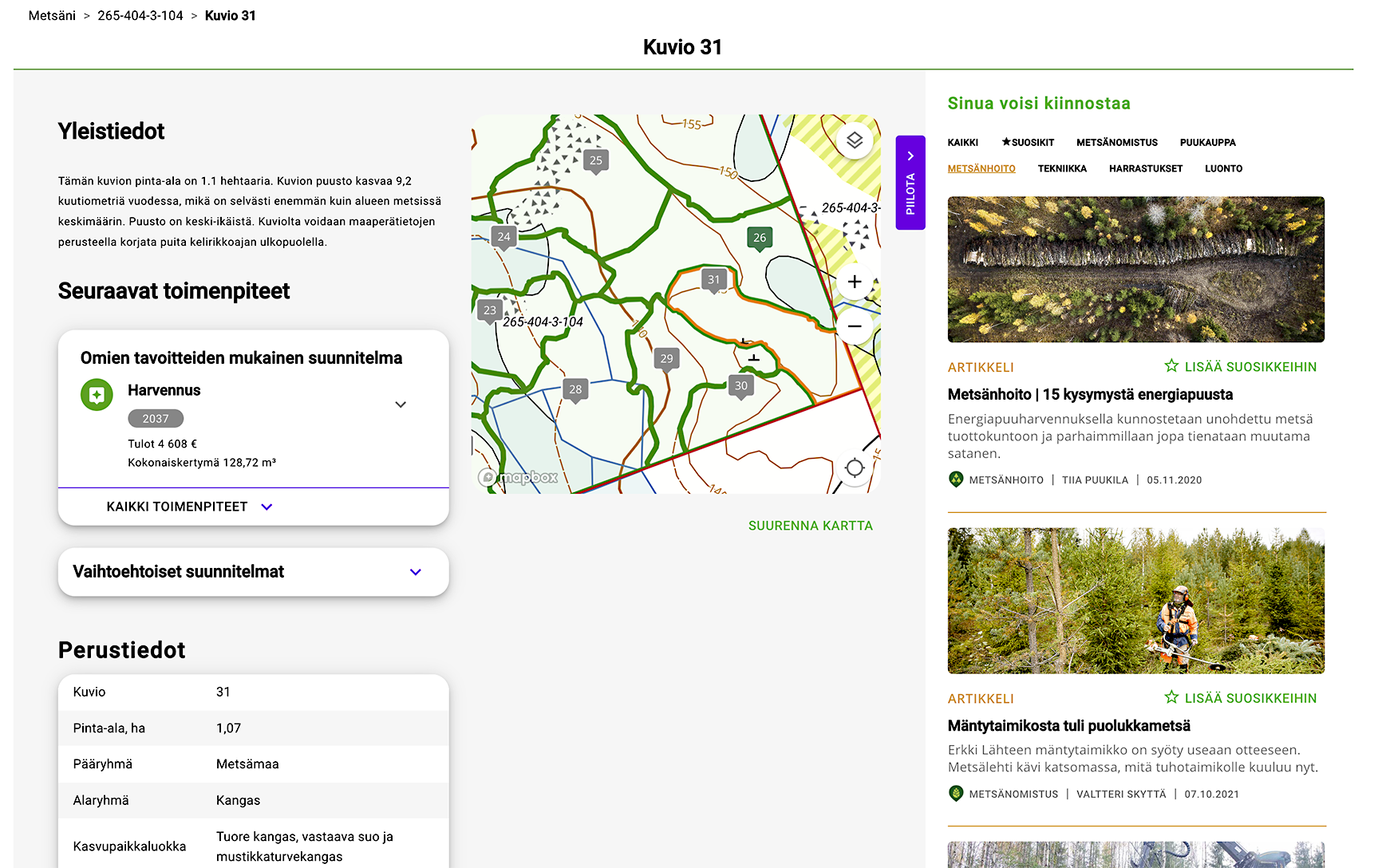Switch to the Tekniikka tab

point(1062,168)
